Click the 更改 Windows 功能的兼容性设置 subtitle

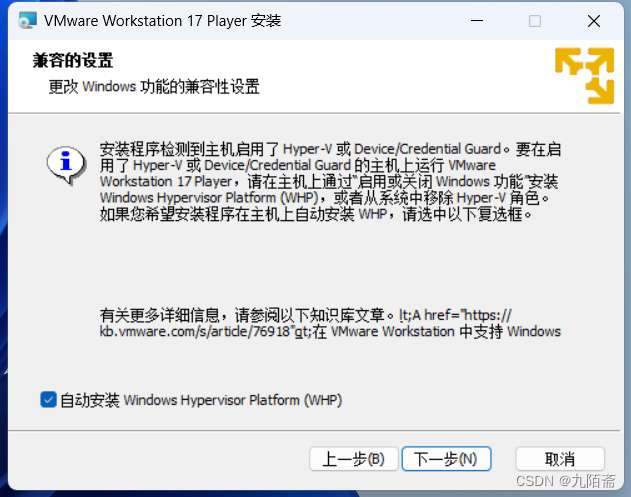click(x=154, y=87)
